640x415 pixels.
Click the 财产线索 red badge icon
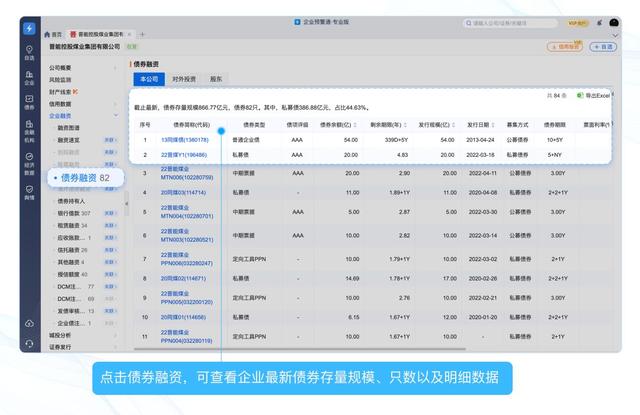pyautogui.click(x=75, y=92)
